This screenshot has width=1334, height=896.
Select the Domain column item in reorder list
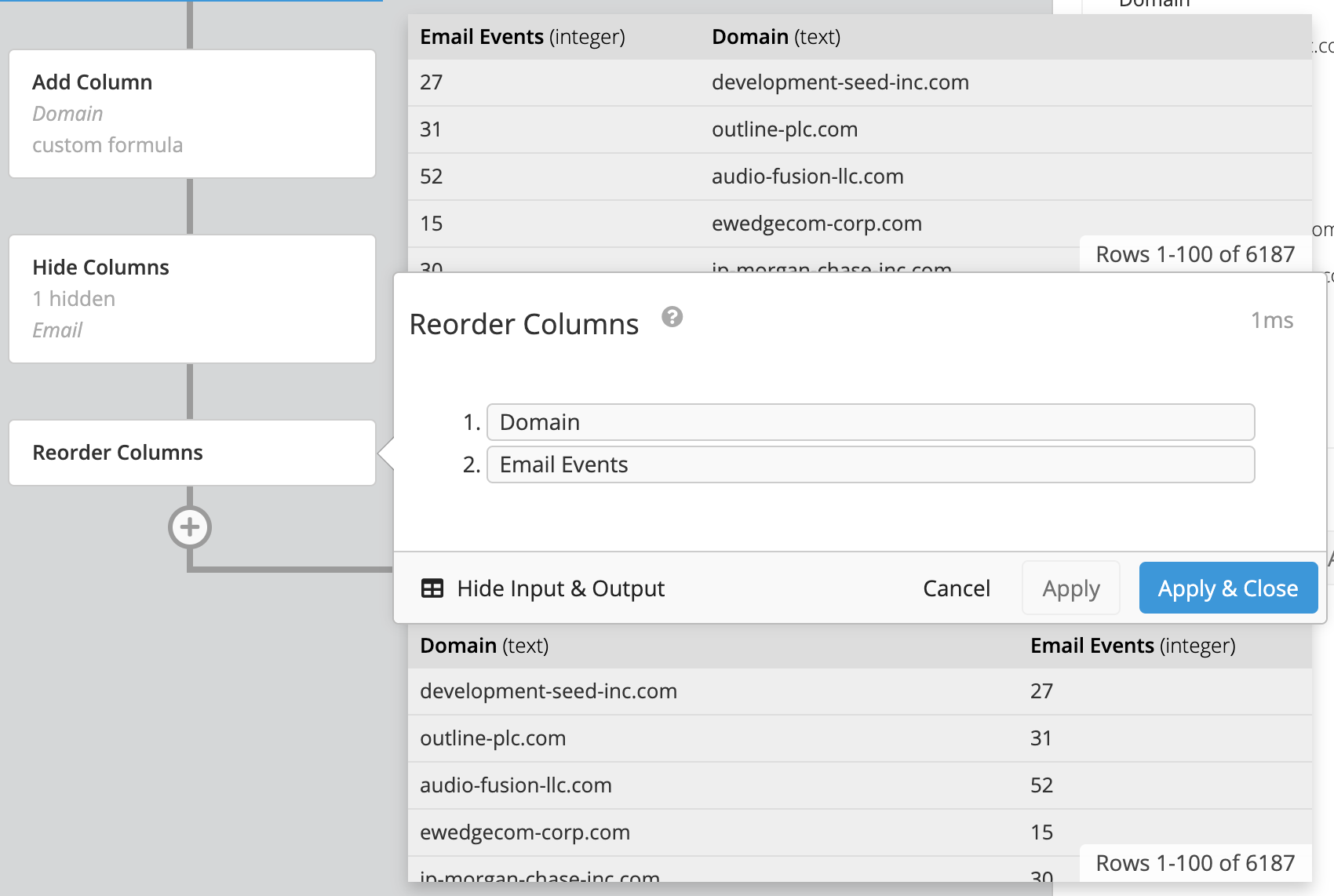(870, 422)
